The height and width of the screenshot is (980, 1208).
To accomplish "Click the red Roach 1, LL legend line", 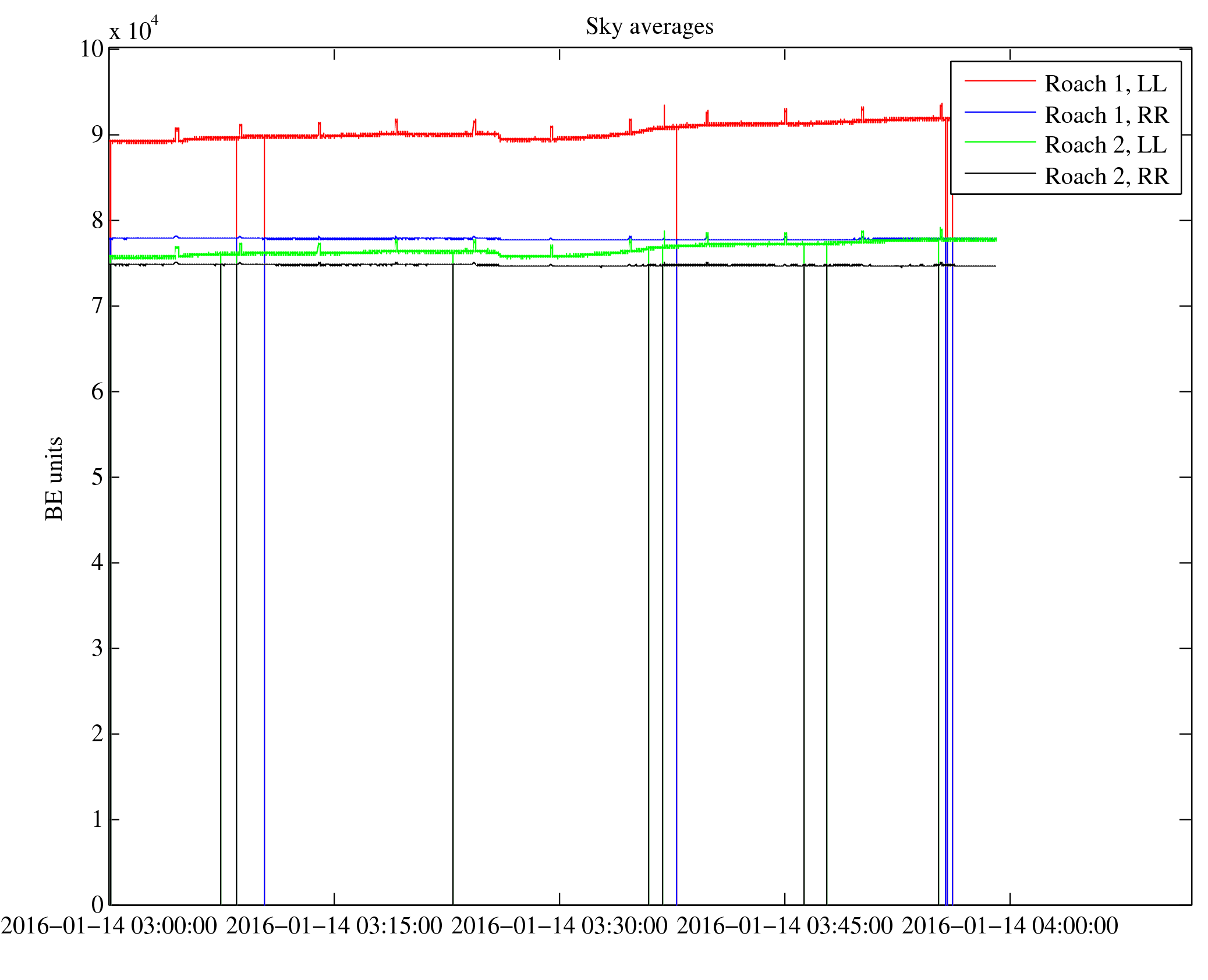I will tap(1000, 80).
